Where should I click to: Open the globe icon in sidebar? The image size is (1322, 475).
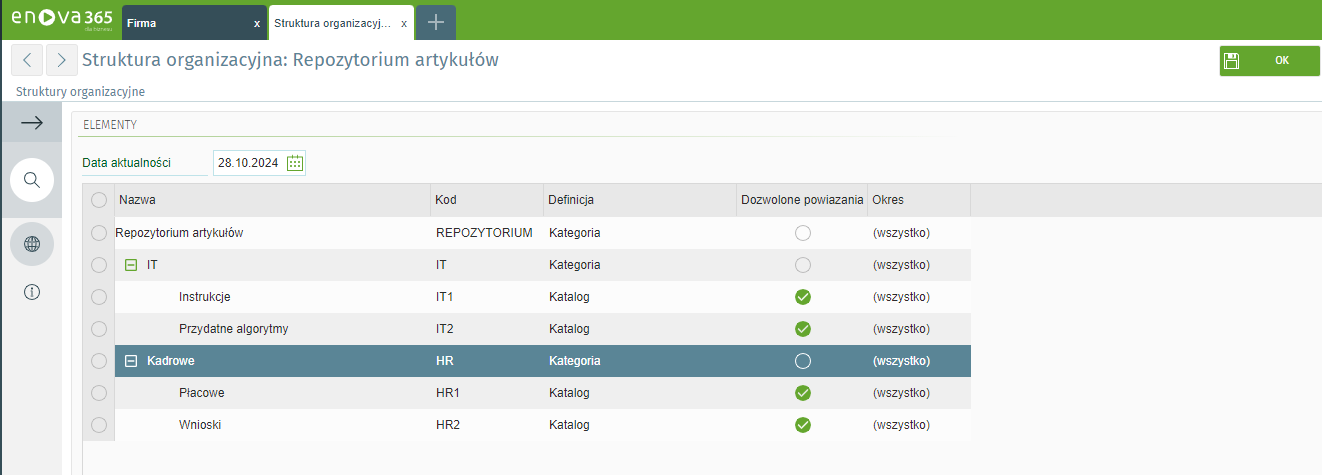(x=31, y=244)
